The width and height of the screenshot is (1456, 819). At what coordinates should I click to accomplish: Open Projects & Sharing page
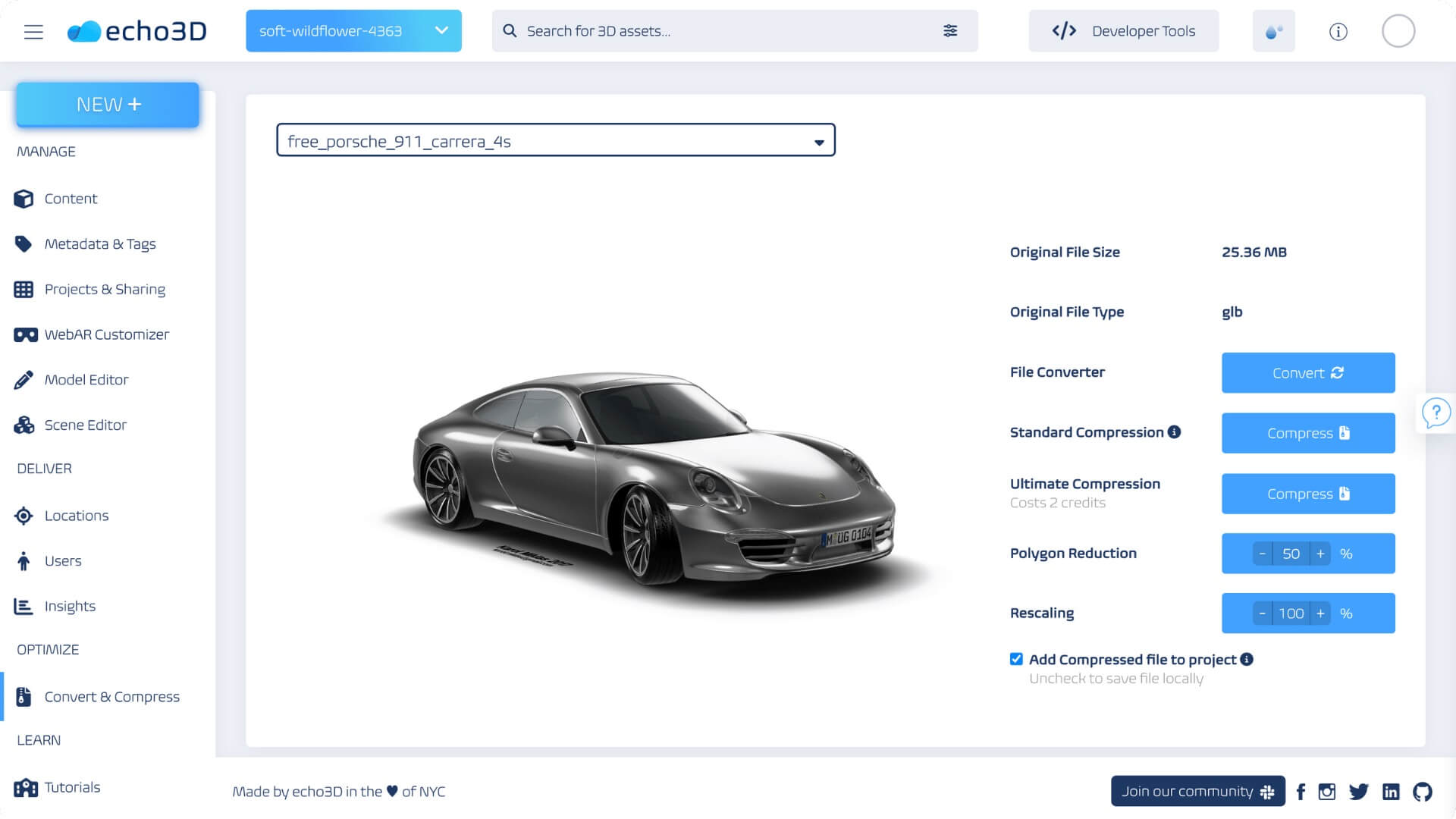[105, 290]
